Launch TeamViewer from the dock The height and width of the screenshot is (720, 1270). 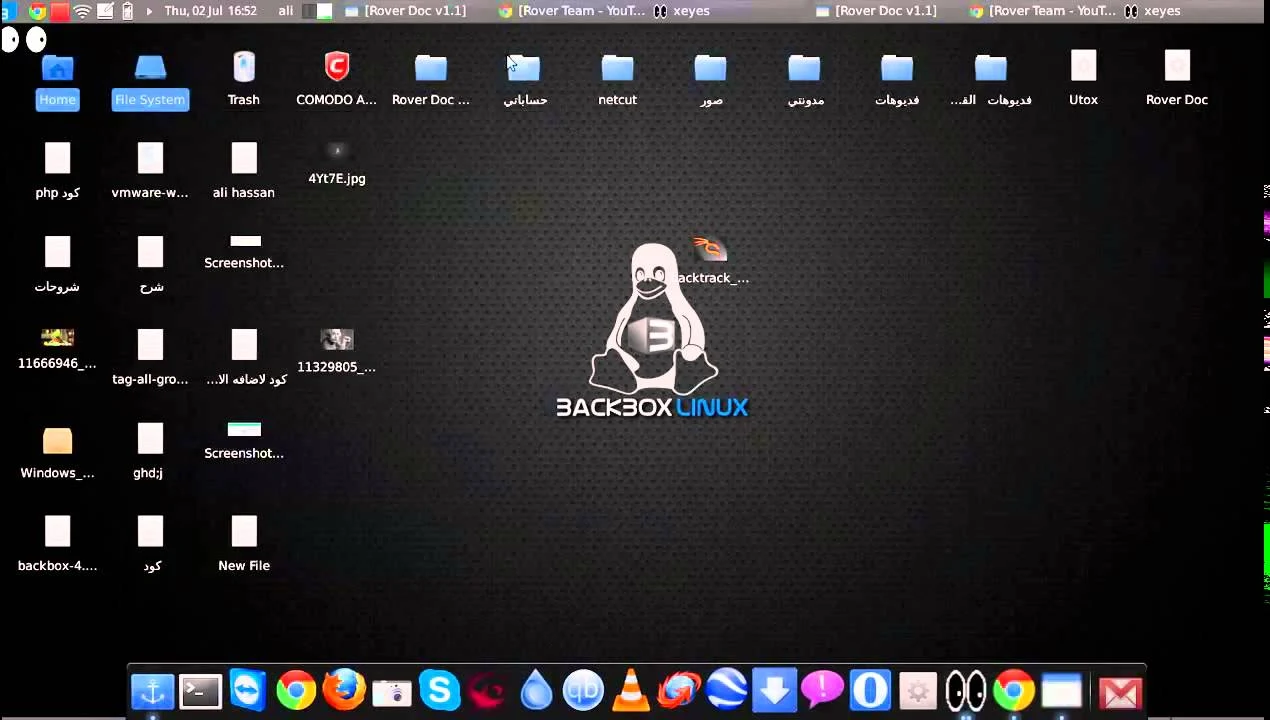247,691
